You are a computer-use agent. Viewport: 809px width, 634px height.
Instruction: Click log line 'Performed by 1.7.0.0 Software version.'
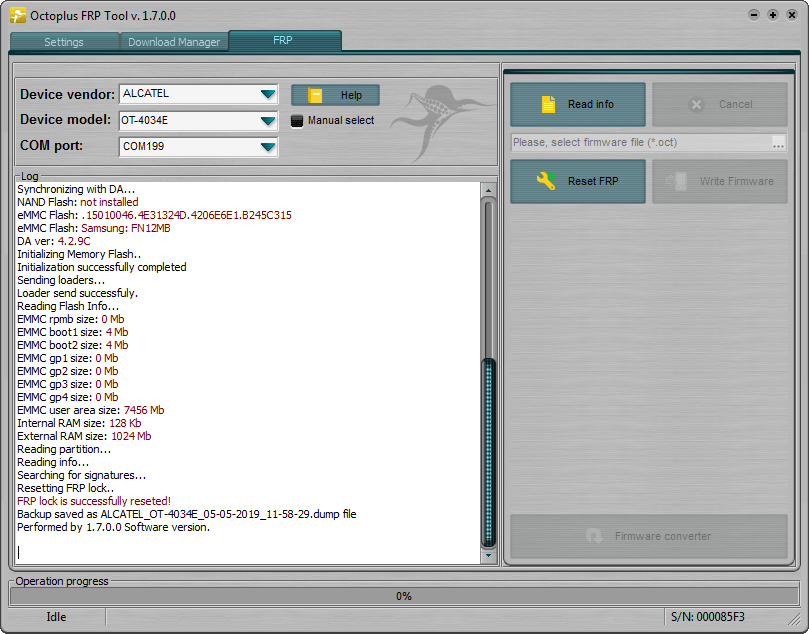pos(114,527)
